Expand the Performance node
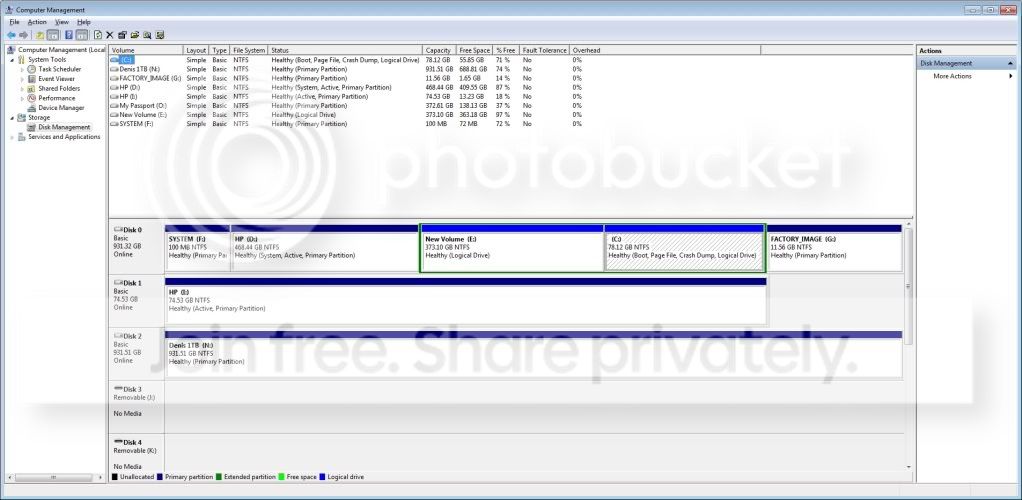The width and height of the screenshot is (1022, 500). click(22, 98)
